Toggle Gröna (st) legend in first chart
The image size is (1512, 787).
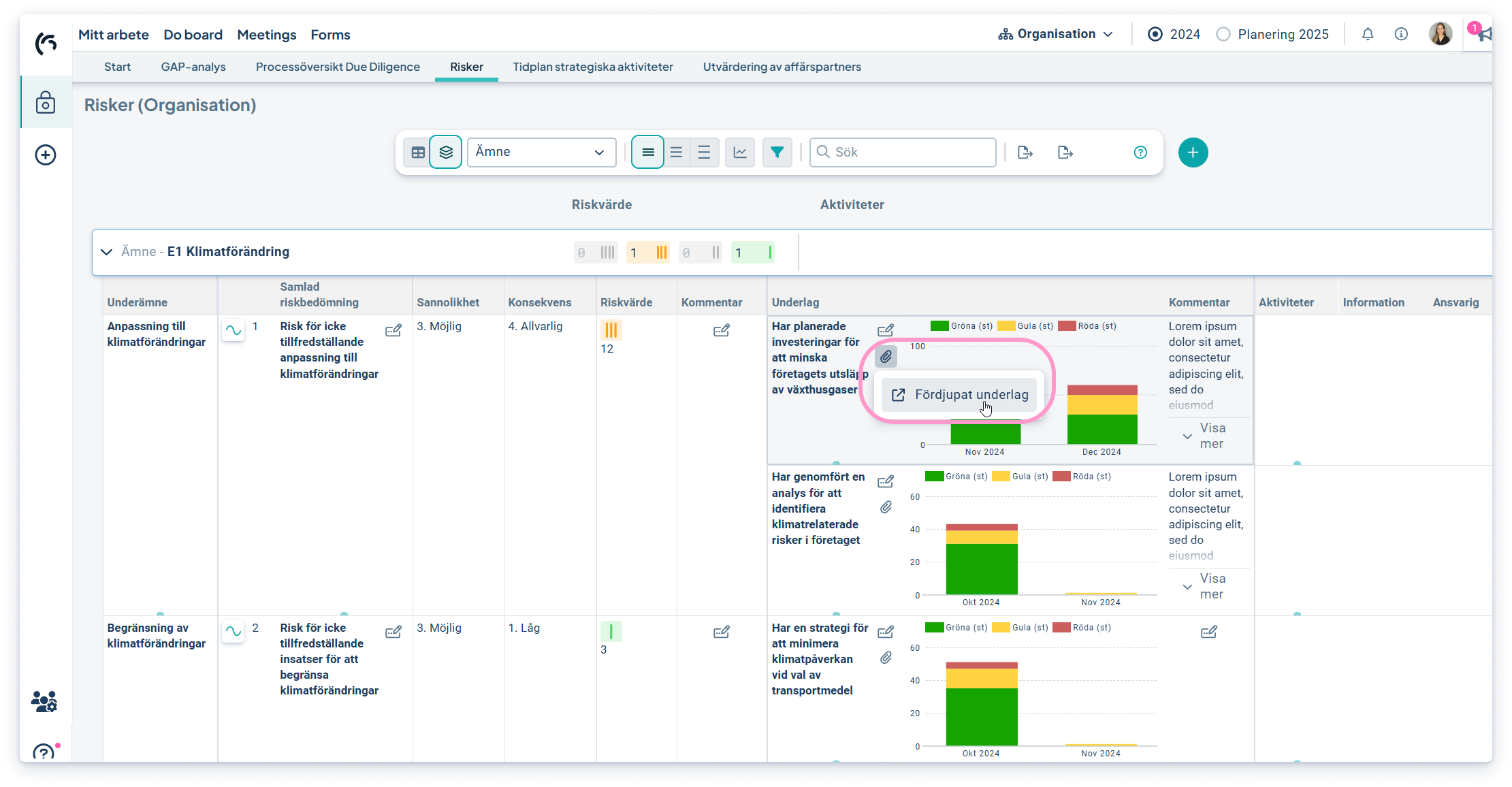point(962,326)
